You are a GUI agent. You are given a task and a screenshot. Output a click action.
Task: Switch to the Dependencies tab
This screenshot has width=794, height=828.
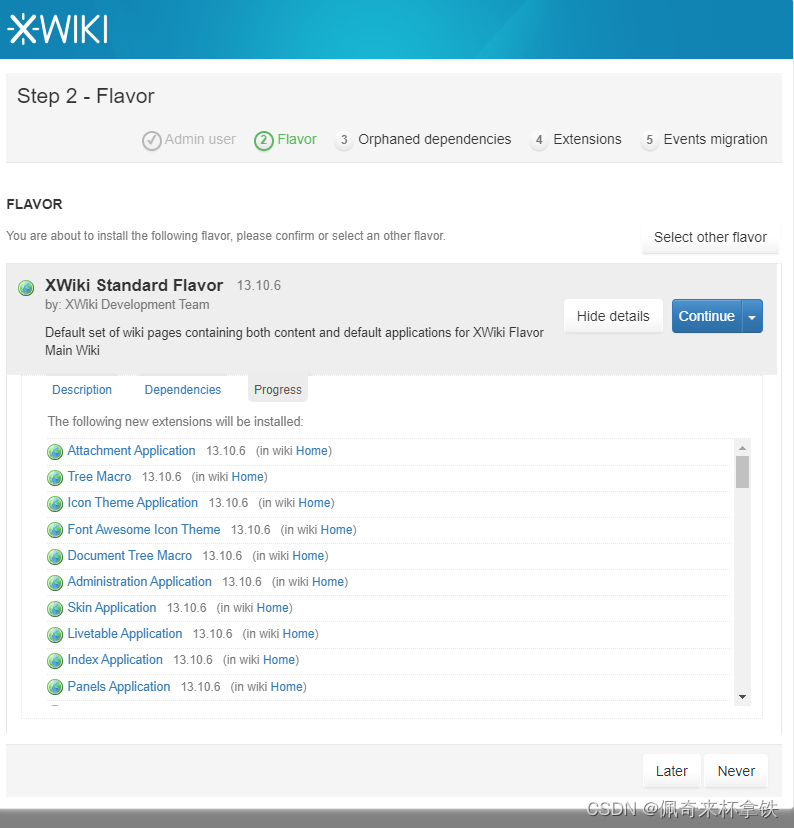[183, 390]
